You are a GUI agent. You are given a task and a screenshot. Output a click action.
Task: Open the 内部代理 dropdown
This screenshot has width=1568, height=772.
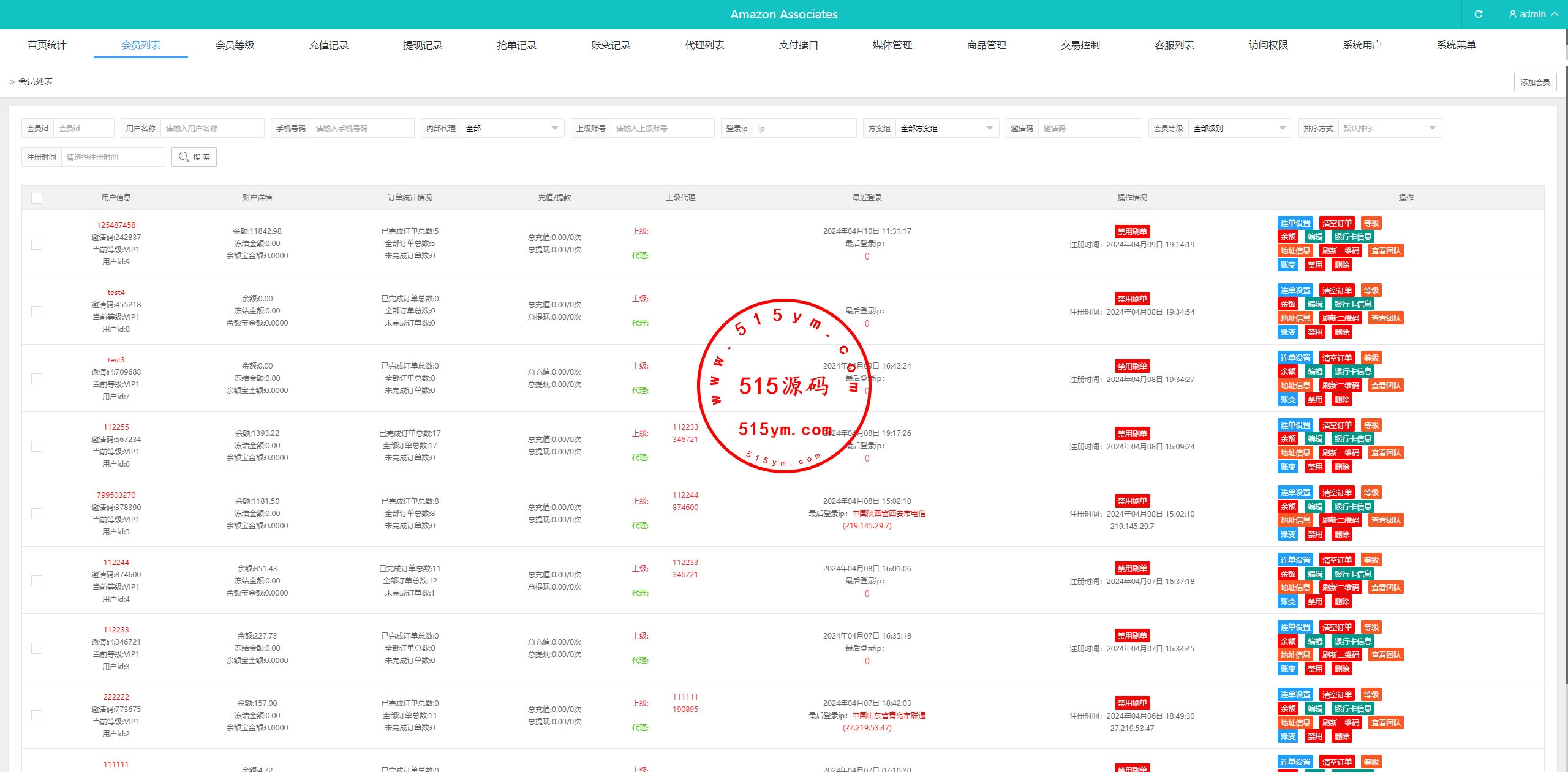(x=511, y=128)
